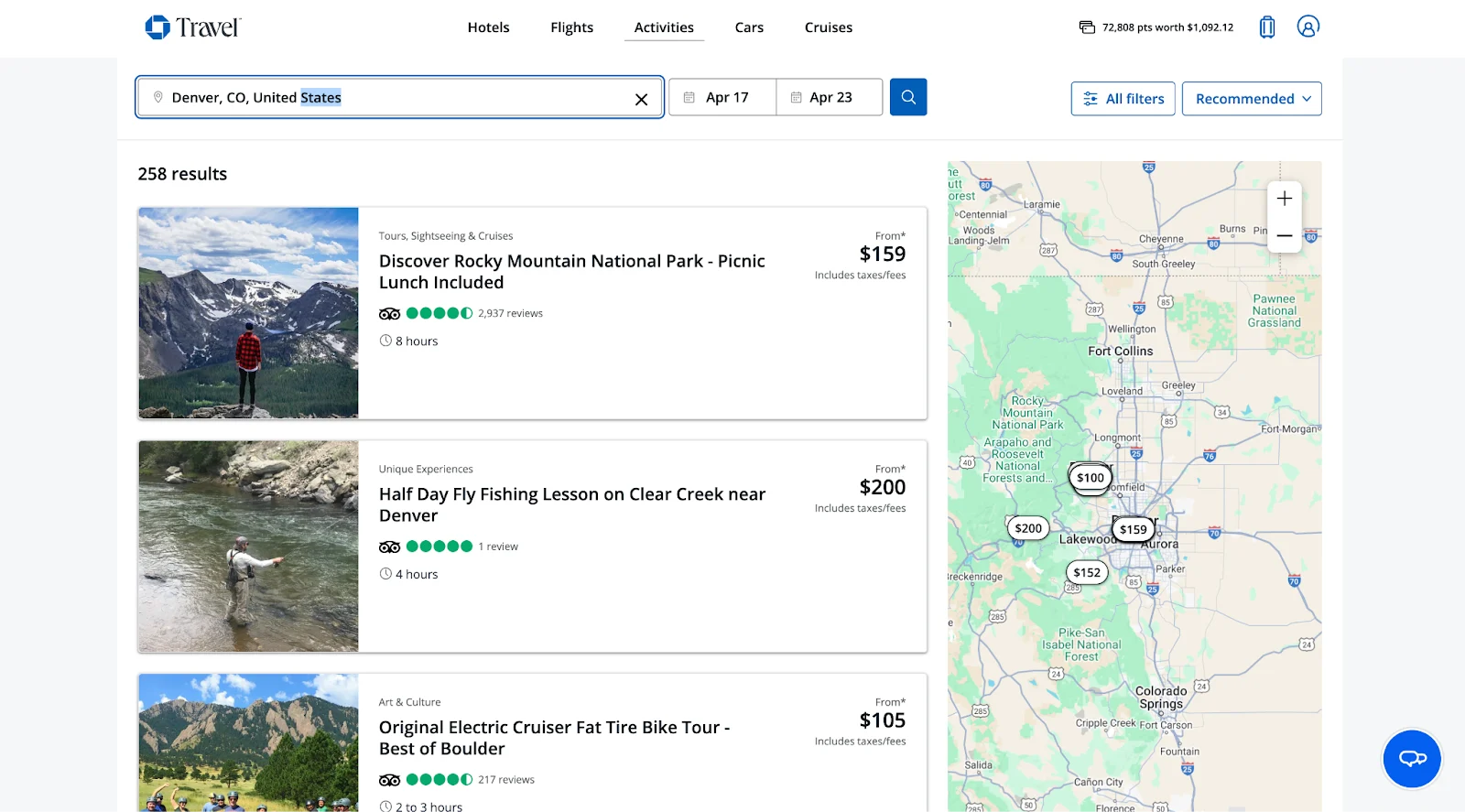Open the Apr 23 end date picker
The width and height of the screenshot is (1465, 812).
coord(830,97)
